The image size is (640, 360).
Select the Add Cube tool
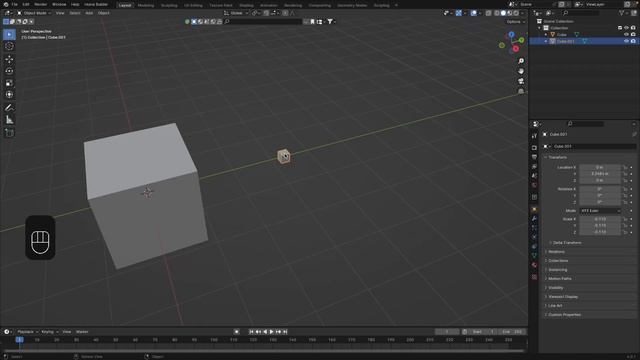(9, 133)
